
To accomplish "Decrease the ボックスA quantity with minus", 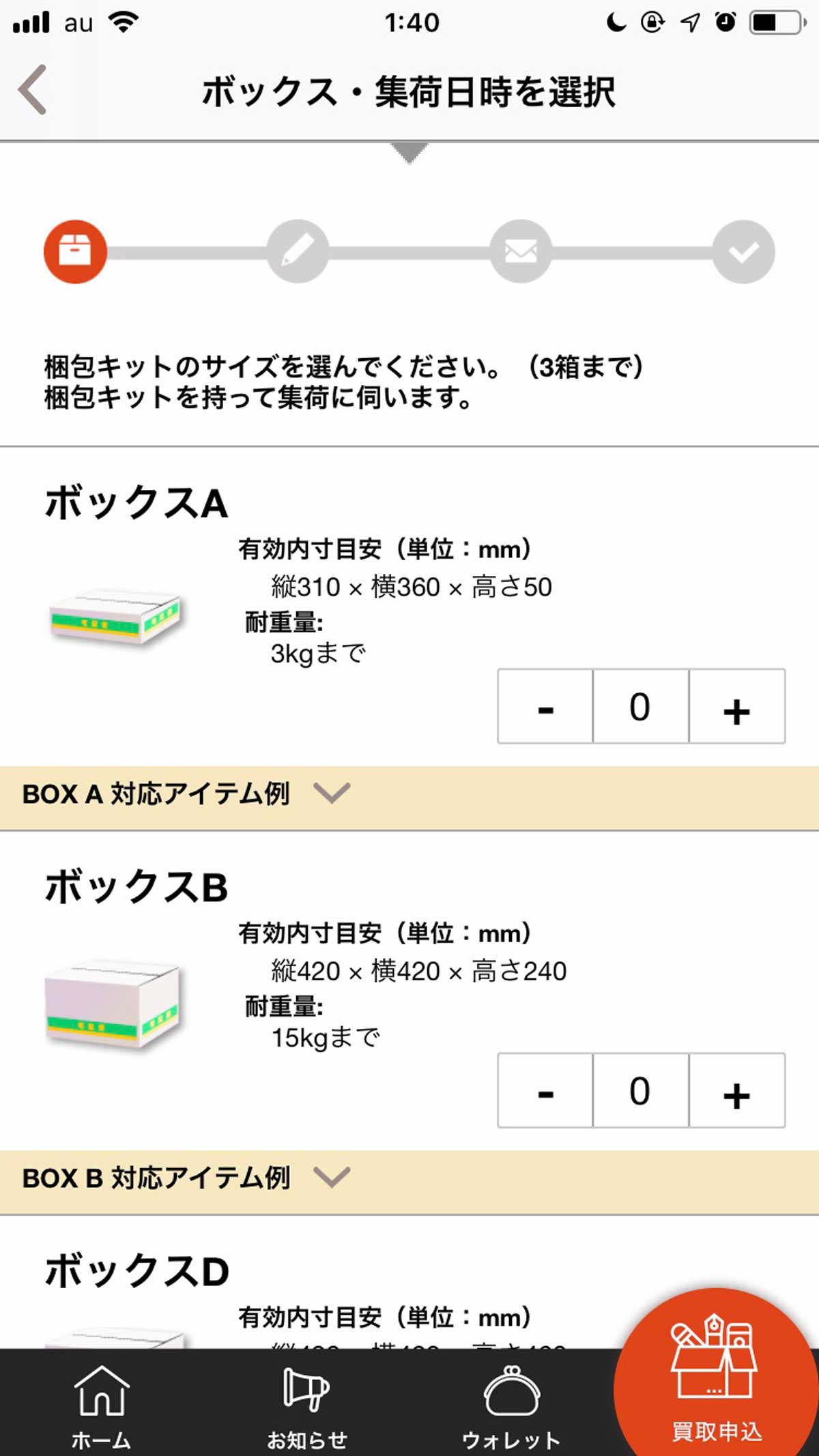I will pyautogui.click(x=545, y=706).
